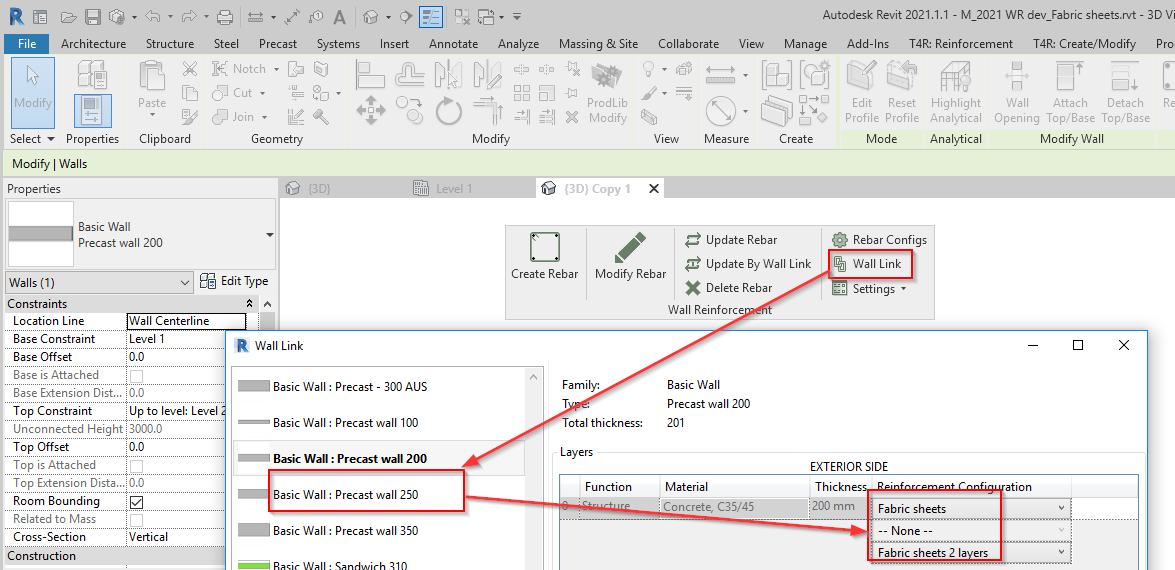Click the Top Constraint value cell
This screenshot has height=570, width=1175.
(x=176, y=411)
